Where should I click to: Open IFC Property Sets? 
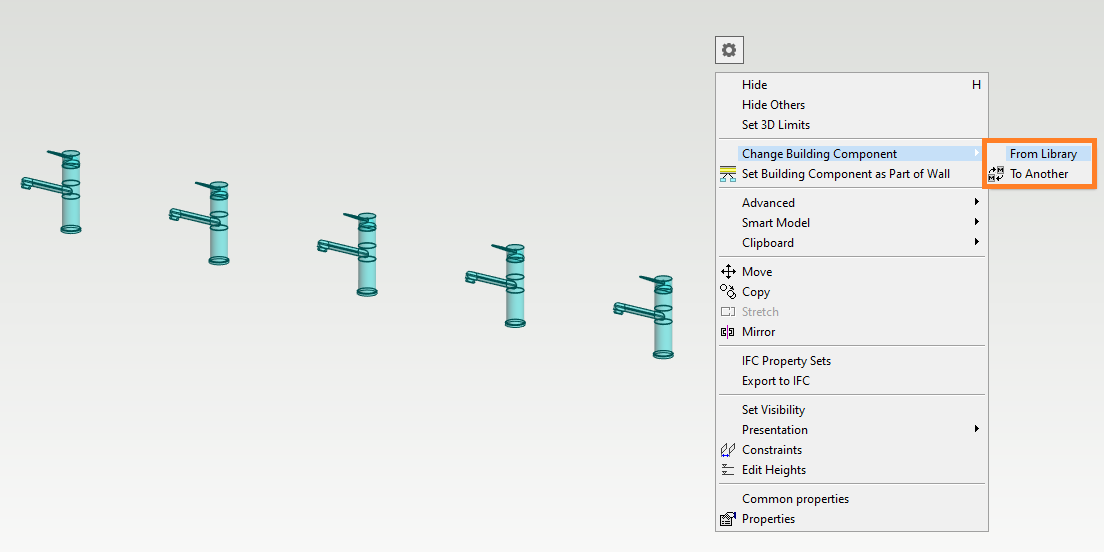point(786,361)
